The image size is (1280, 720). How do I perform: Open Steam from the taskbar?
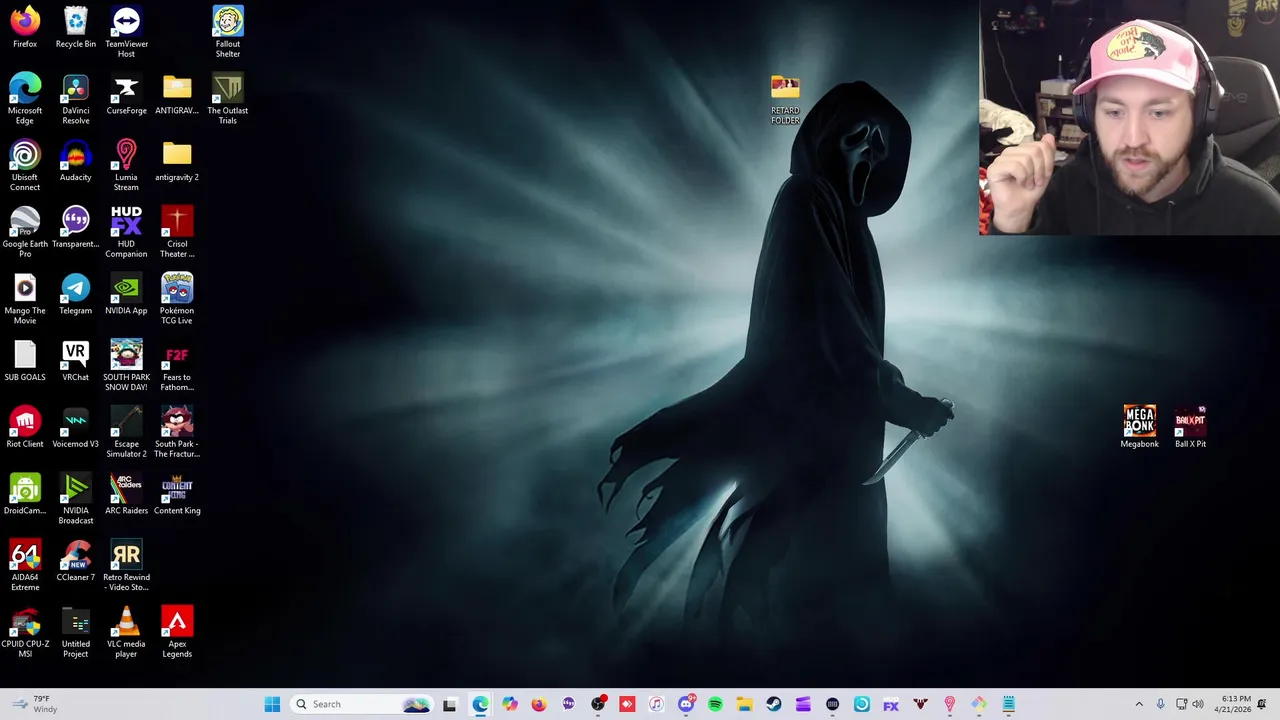tap(774, 704)
